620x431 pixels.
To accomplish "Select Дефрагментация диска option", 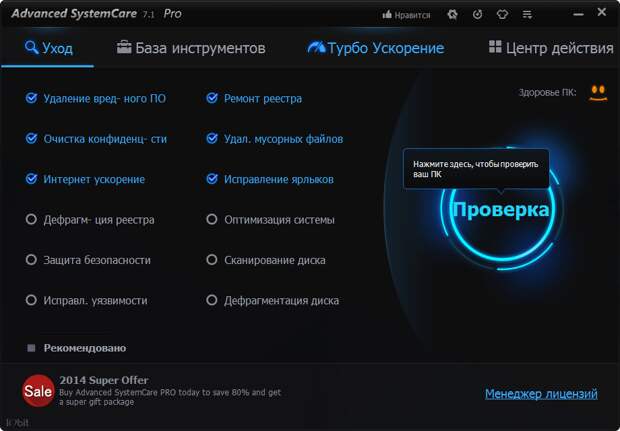I will 212,300.
